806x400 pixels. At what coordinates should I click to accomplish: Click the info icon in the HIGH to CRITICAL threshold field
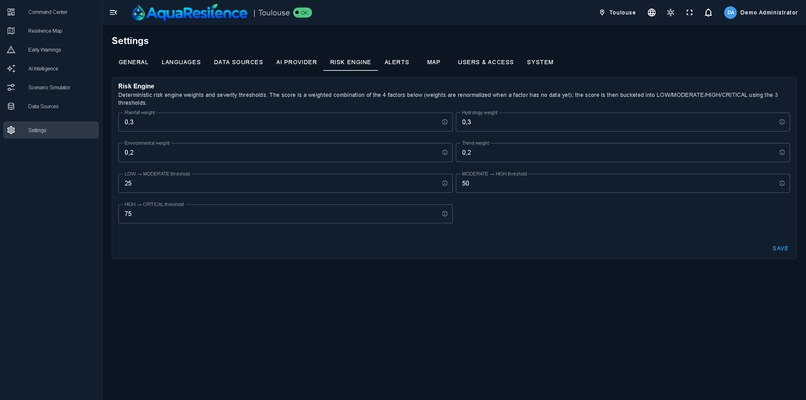coord(445,214)
